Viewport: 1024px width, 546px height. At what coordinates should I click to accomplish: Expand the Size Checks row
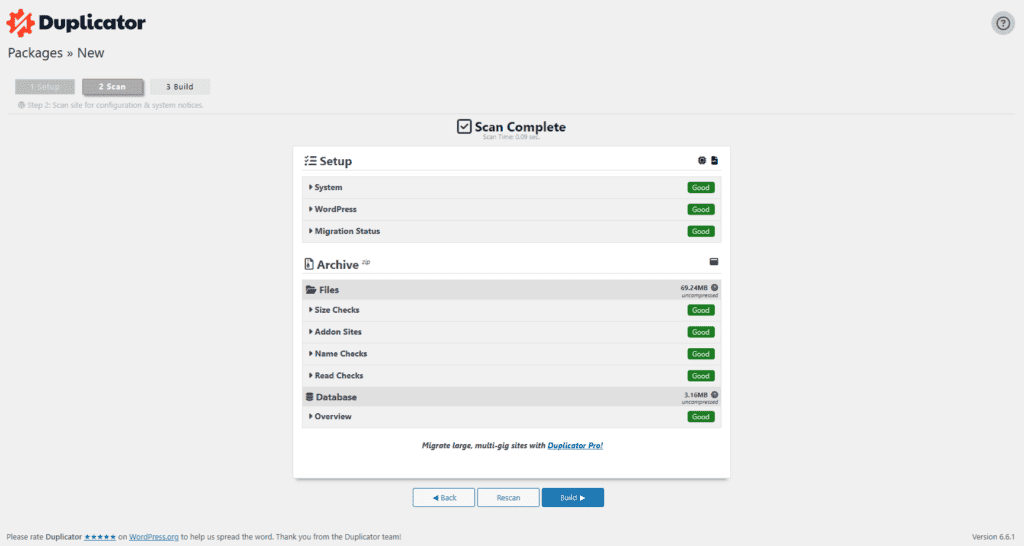point(511,310)
